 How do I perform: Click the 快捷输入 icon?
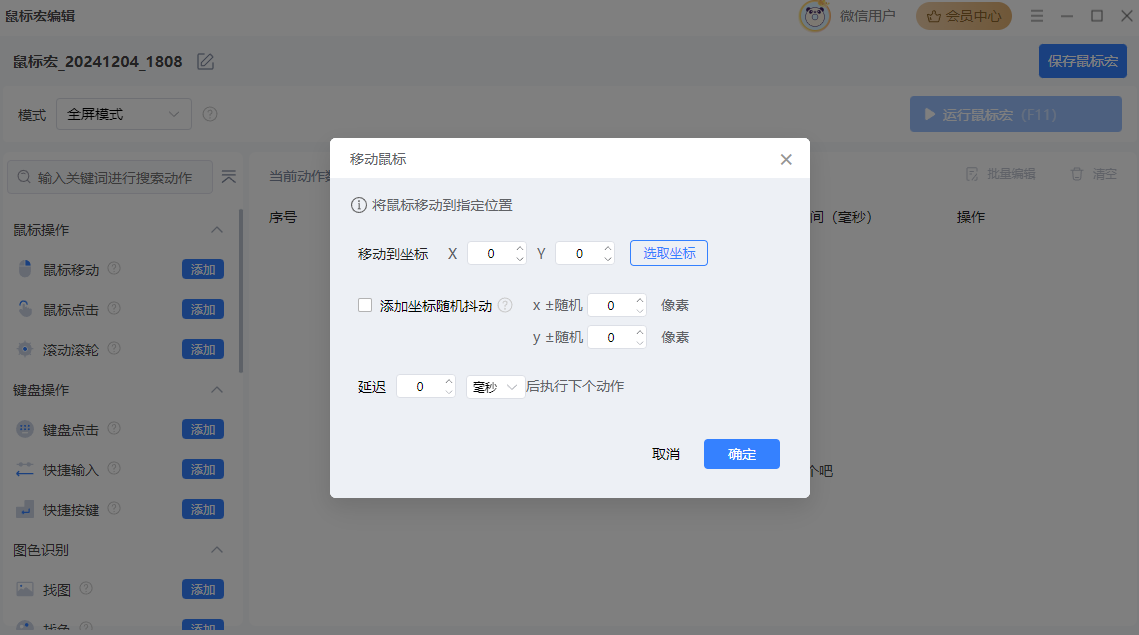pos(25,469)
